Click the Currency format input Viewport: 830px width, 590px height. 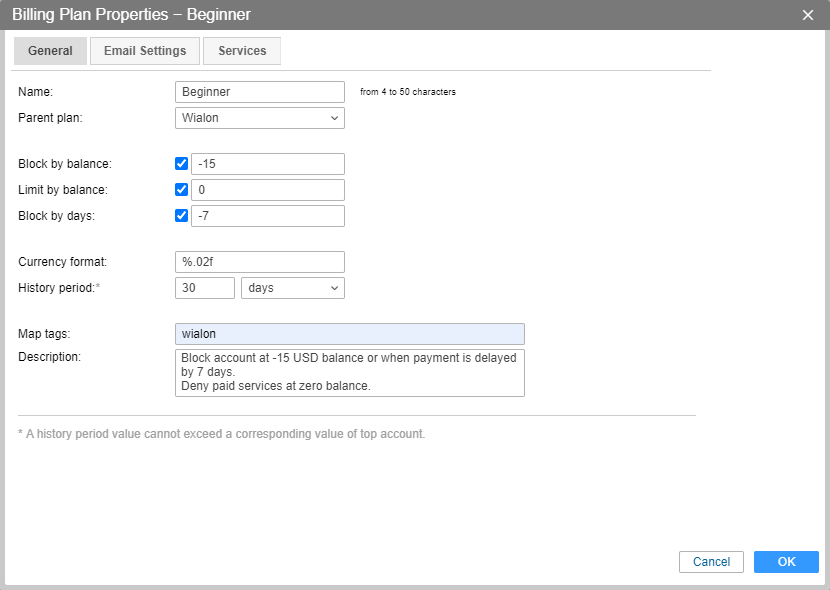pyautogui.click(x=259, y=262)
